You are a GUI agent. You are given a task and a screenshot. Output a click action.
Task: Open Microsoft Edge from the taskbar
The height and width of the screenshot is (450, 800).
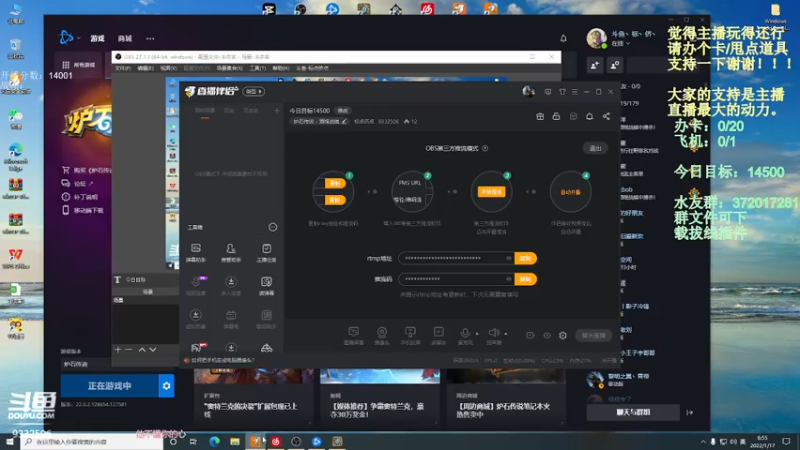[214, 441]
